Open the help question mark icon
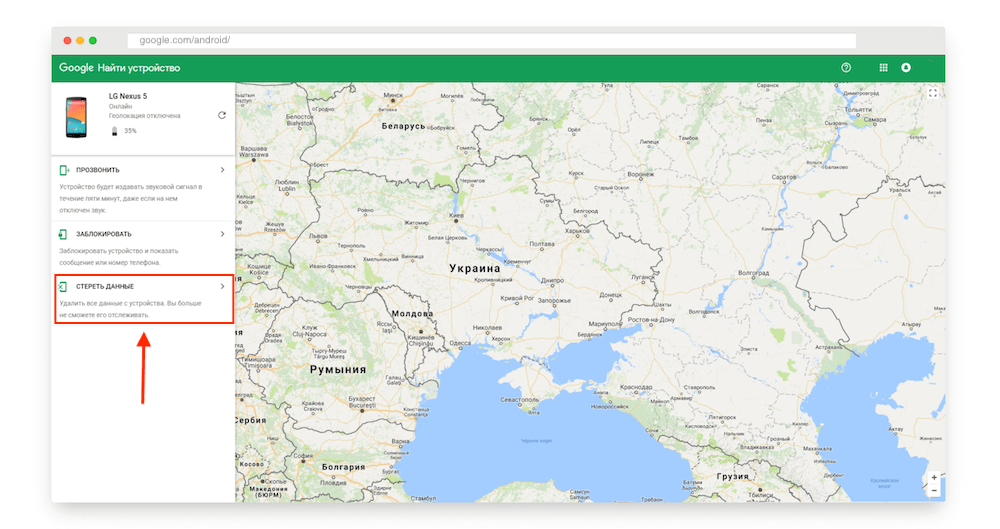 tap(846, 68)
